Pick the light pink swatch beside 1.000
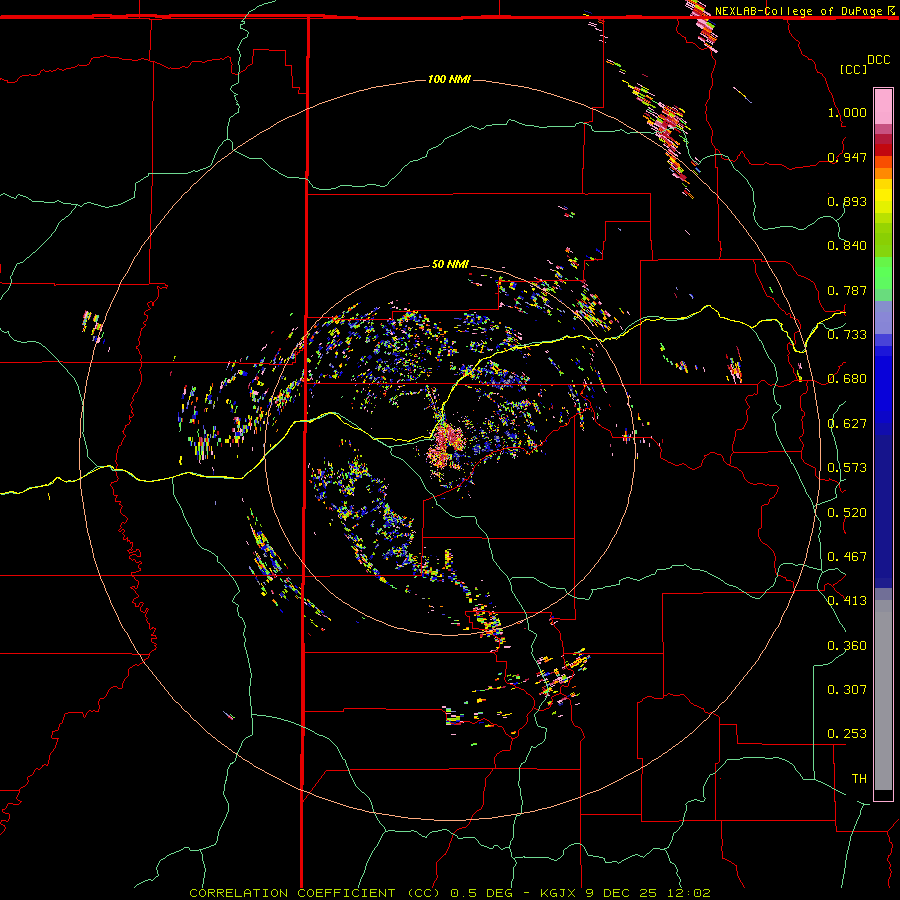 coord(883,106)
